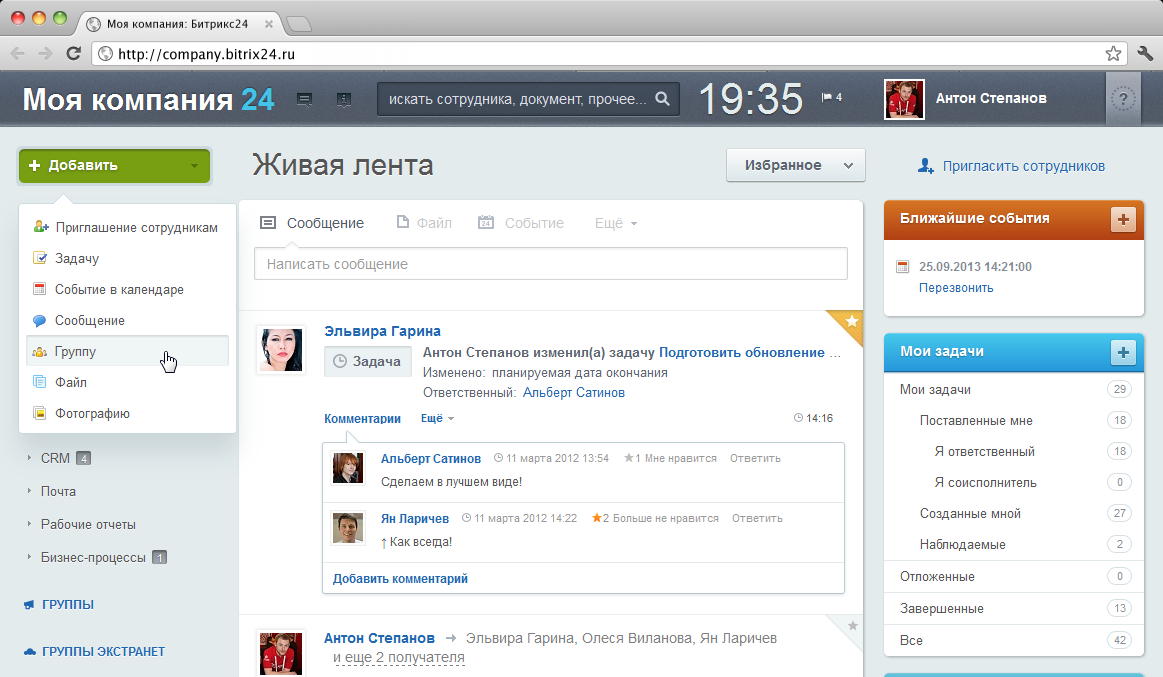This screenshot has width=1163, height=677.
Task: Open Антон Степанов profile avatar in header
Action: point(904,99)
